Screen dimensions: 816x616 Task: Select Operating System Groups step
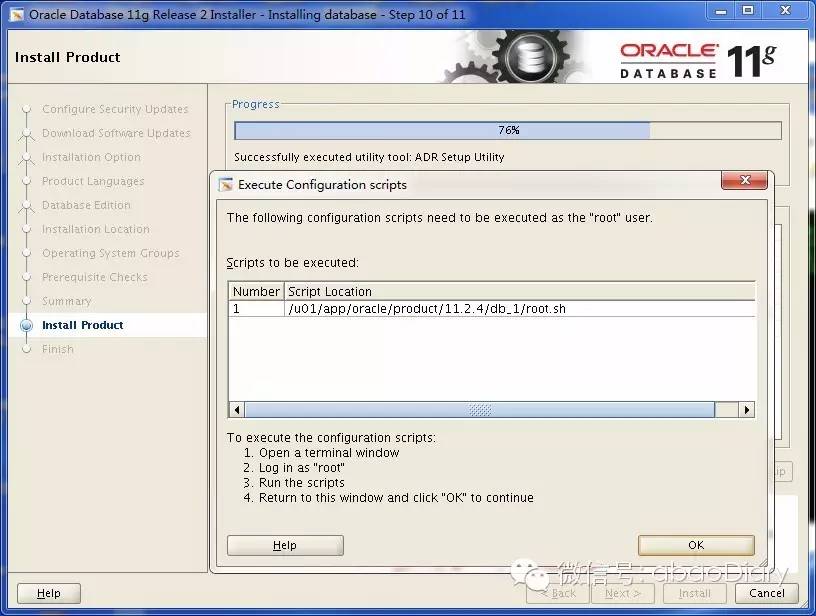click(110, 253)
